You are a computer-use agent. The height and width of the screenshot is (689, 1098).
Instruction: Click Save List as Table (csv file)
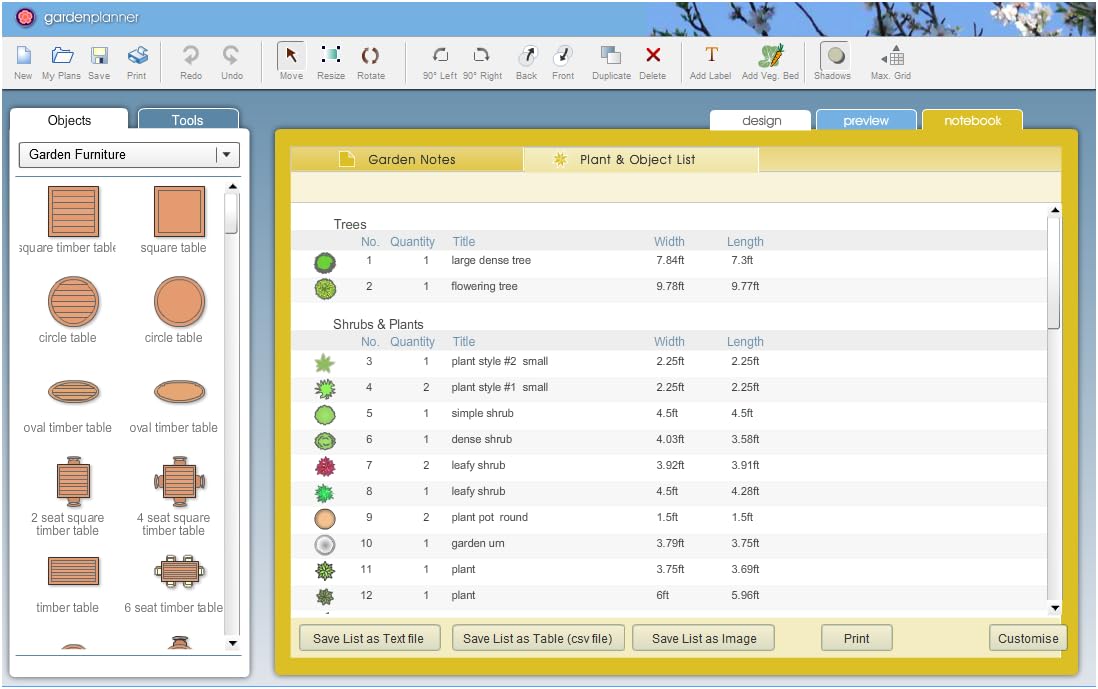538,639
